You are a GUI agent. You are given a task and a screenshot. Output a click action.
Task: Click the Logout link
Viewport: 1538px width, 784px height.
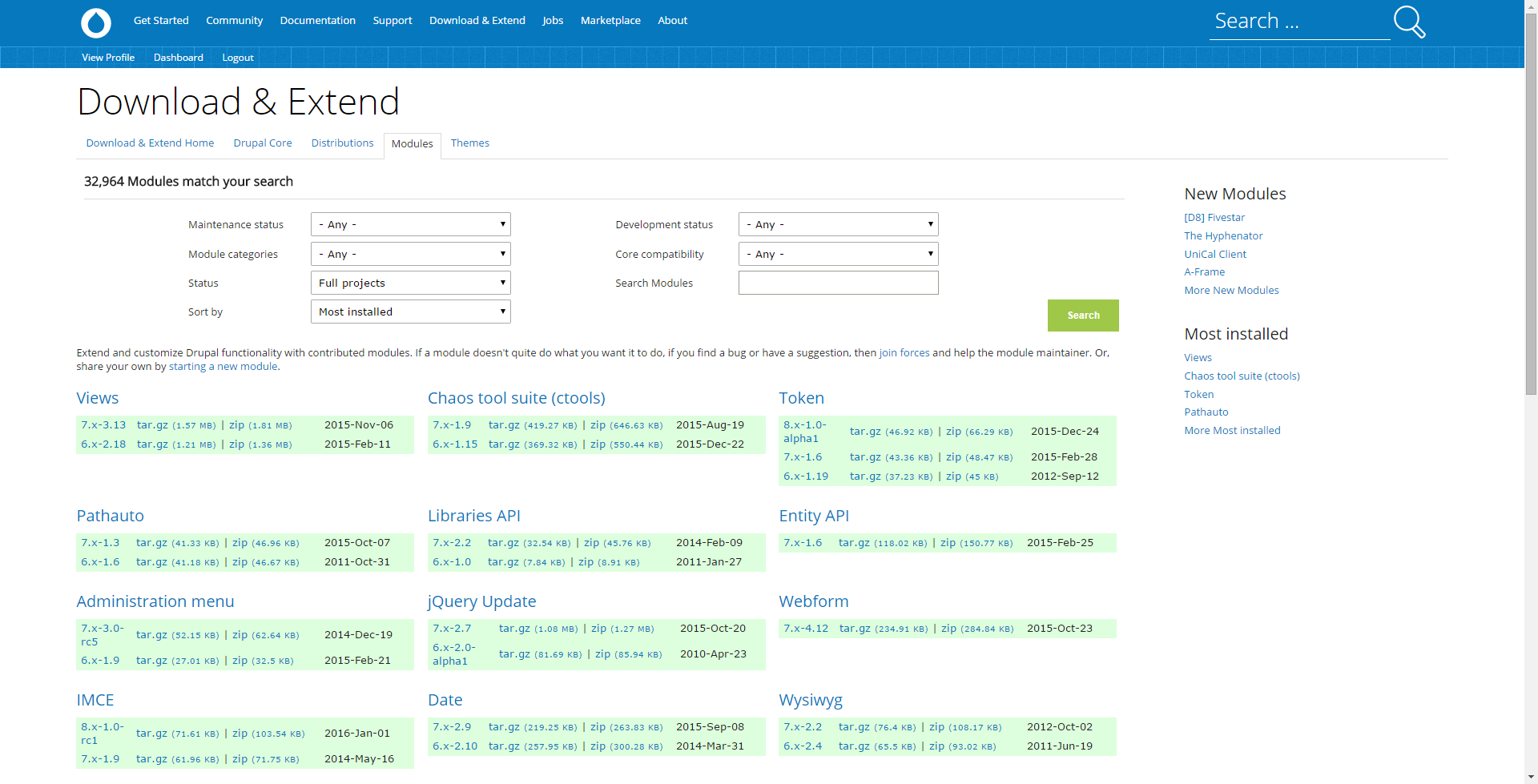pyautogui.click(x=237, y=57)
